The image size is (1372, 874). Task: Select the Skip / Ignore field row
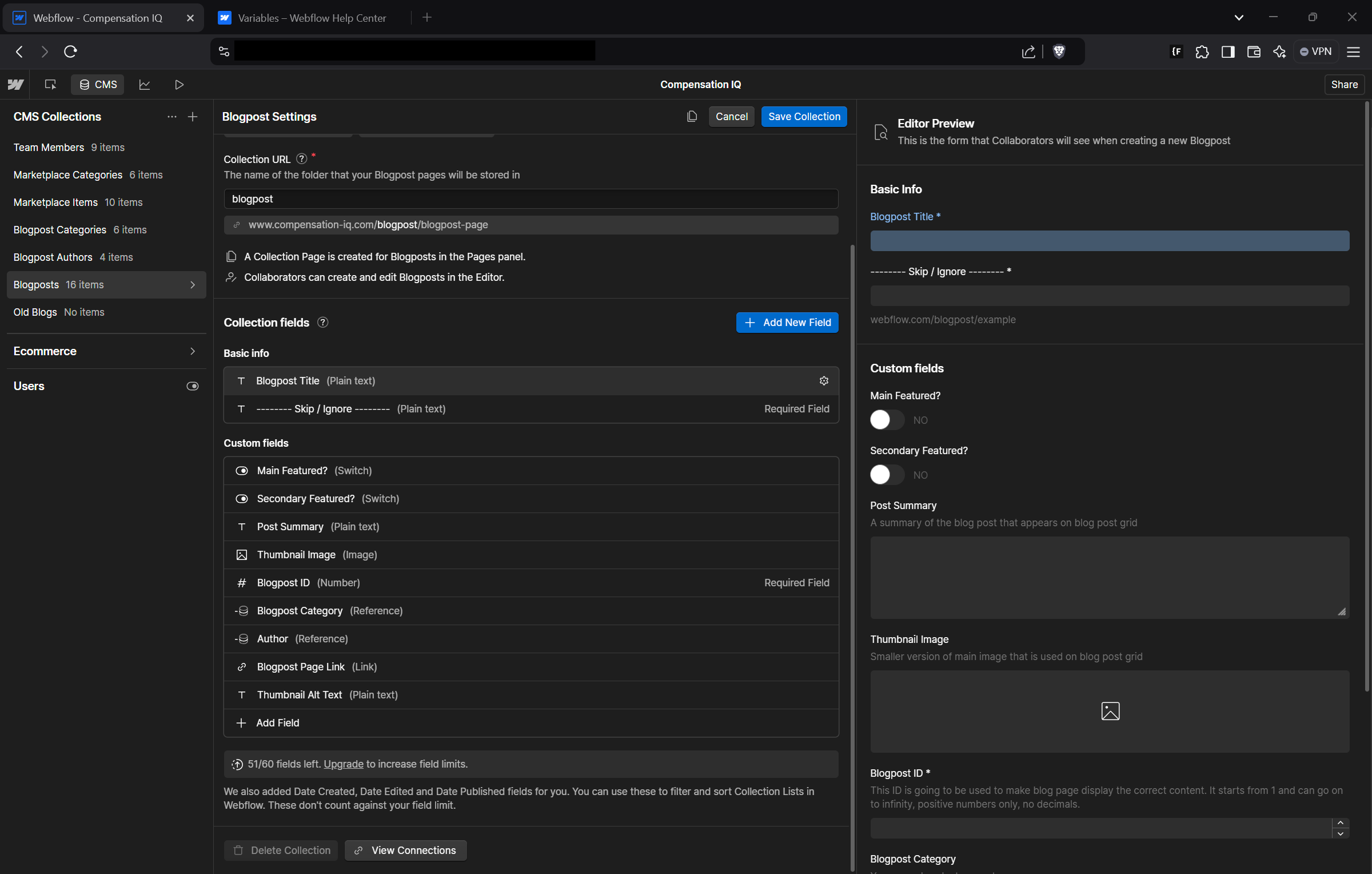click(531, 409)
